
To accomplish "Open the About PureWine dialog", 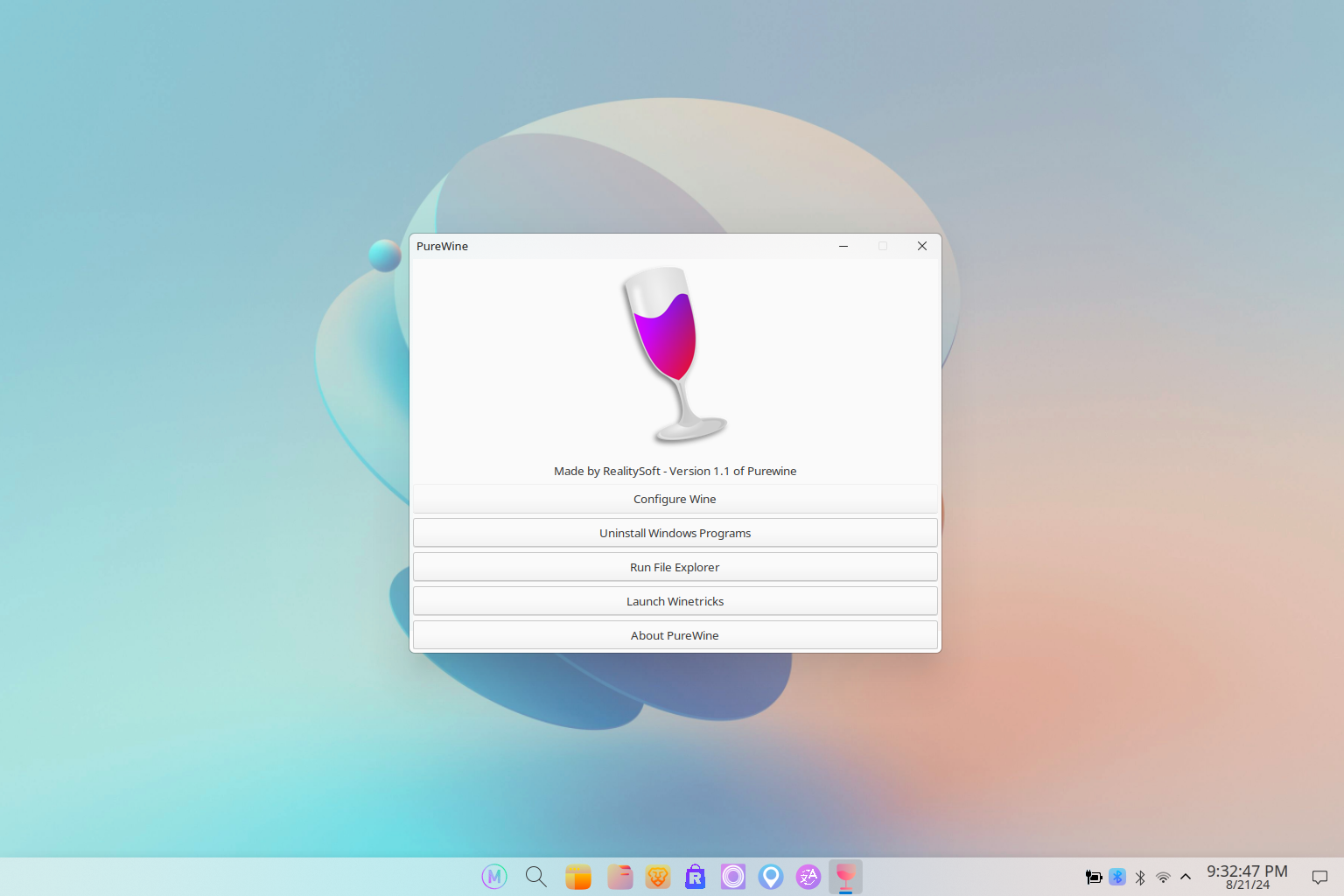I will click(x=675, y=635).
